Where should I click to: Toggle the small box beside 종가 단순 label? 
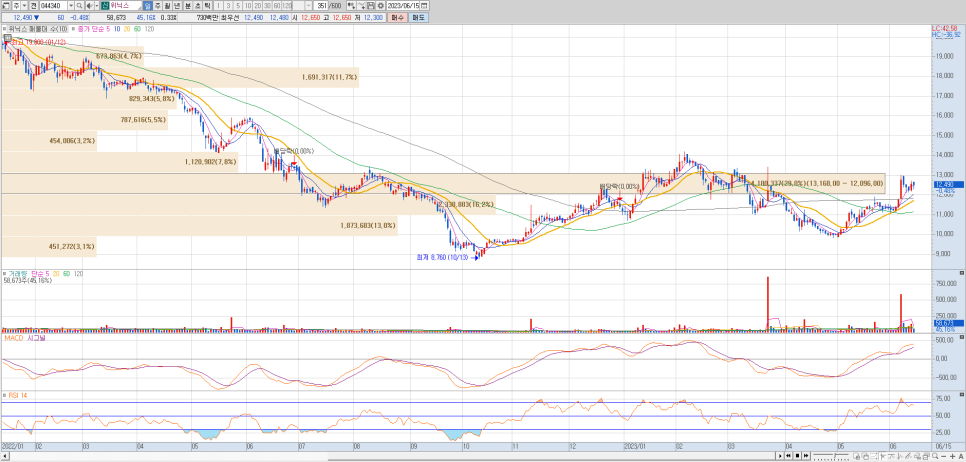(x=73, y=29)
